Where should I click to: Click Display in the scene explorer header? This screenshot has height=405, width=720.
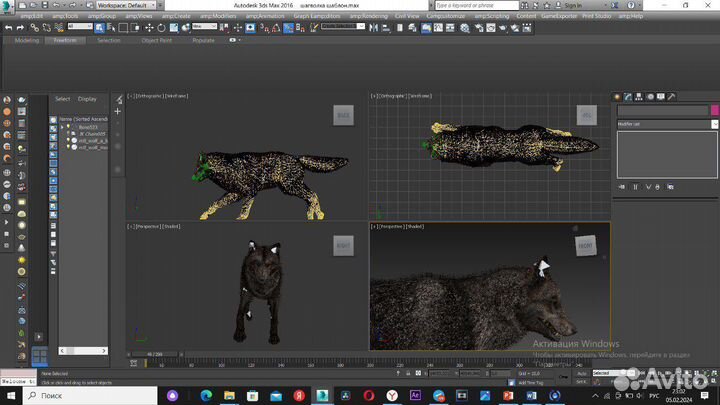[88, 99]
